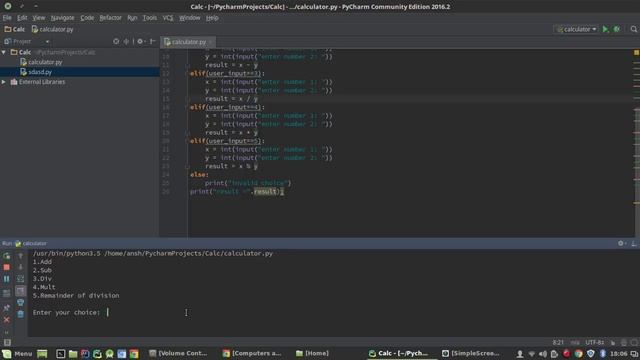The height and width of the screenshot is (360, 640).
Task: Click UTF-8 encoding selector in status bar
Action: click(595, 342)
